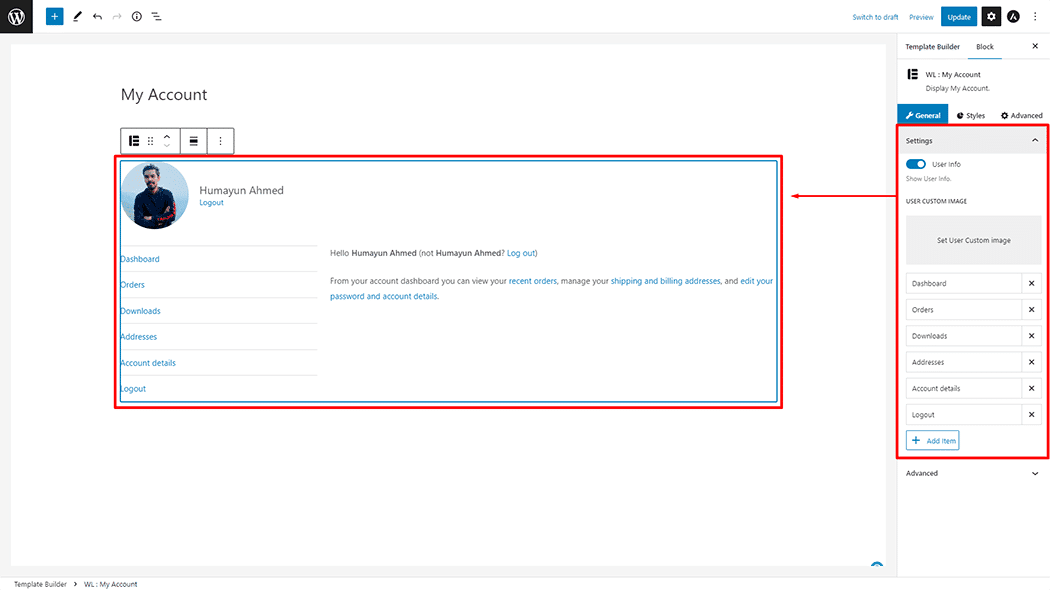
Task: Click the Undo arrow icon
Action: tap(97, 17)
